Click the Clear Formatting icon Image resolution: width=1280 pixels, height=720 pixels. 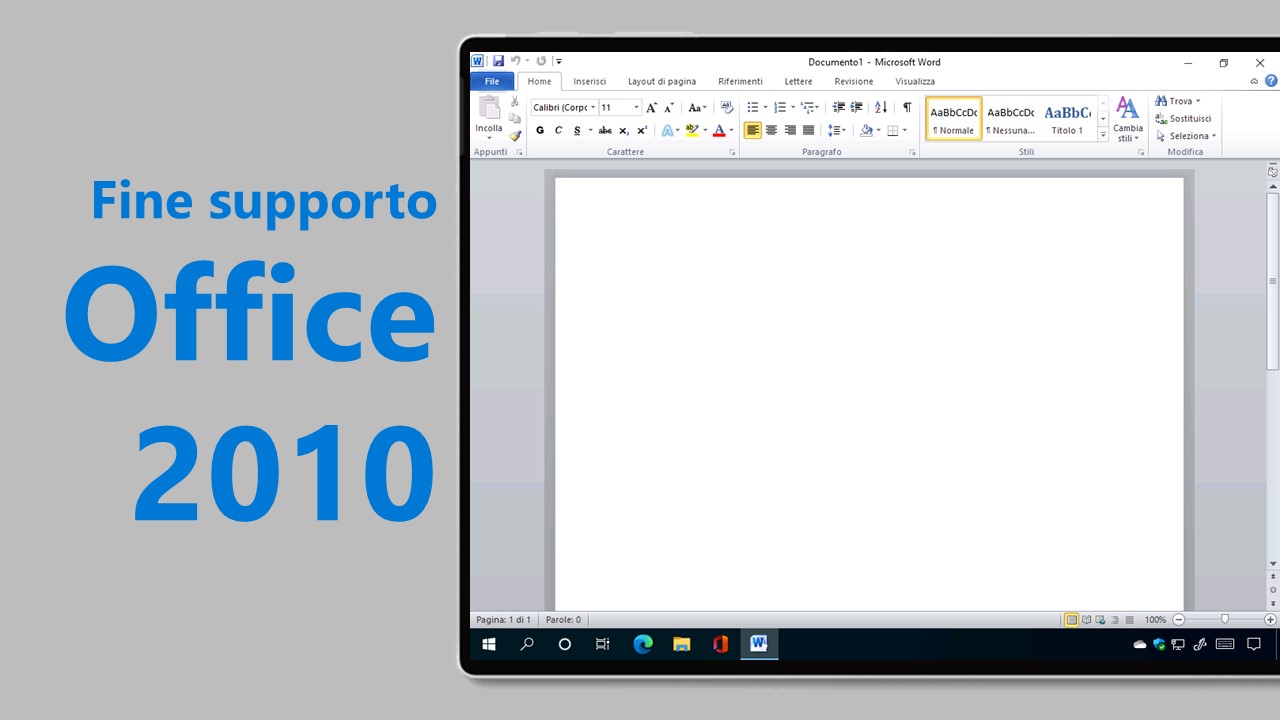pyautogui.click(x=727, y=107)
